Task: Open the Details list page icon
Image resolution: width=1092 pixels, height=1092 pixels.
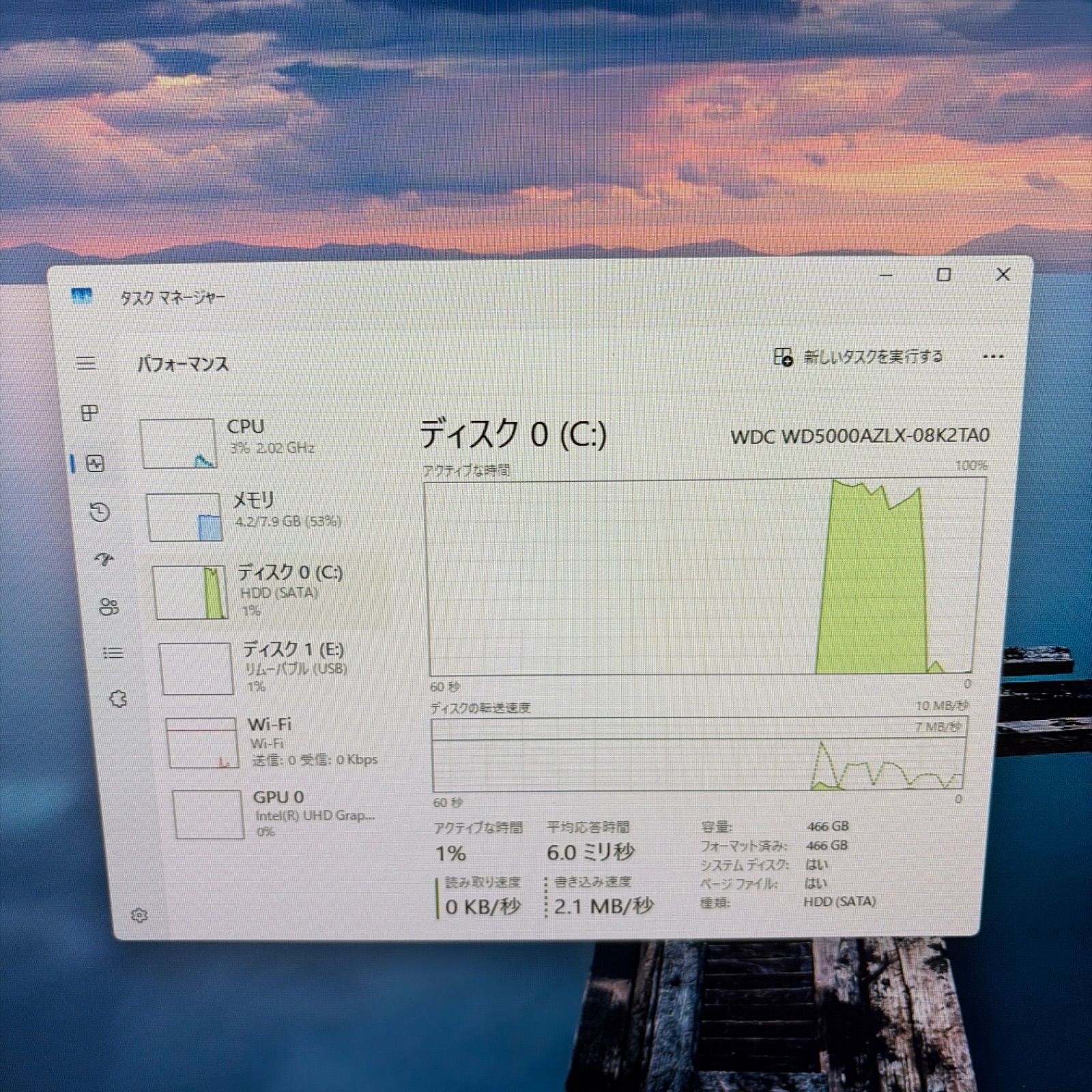Action: click(x=113, y=653)
